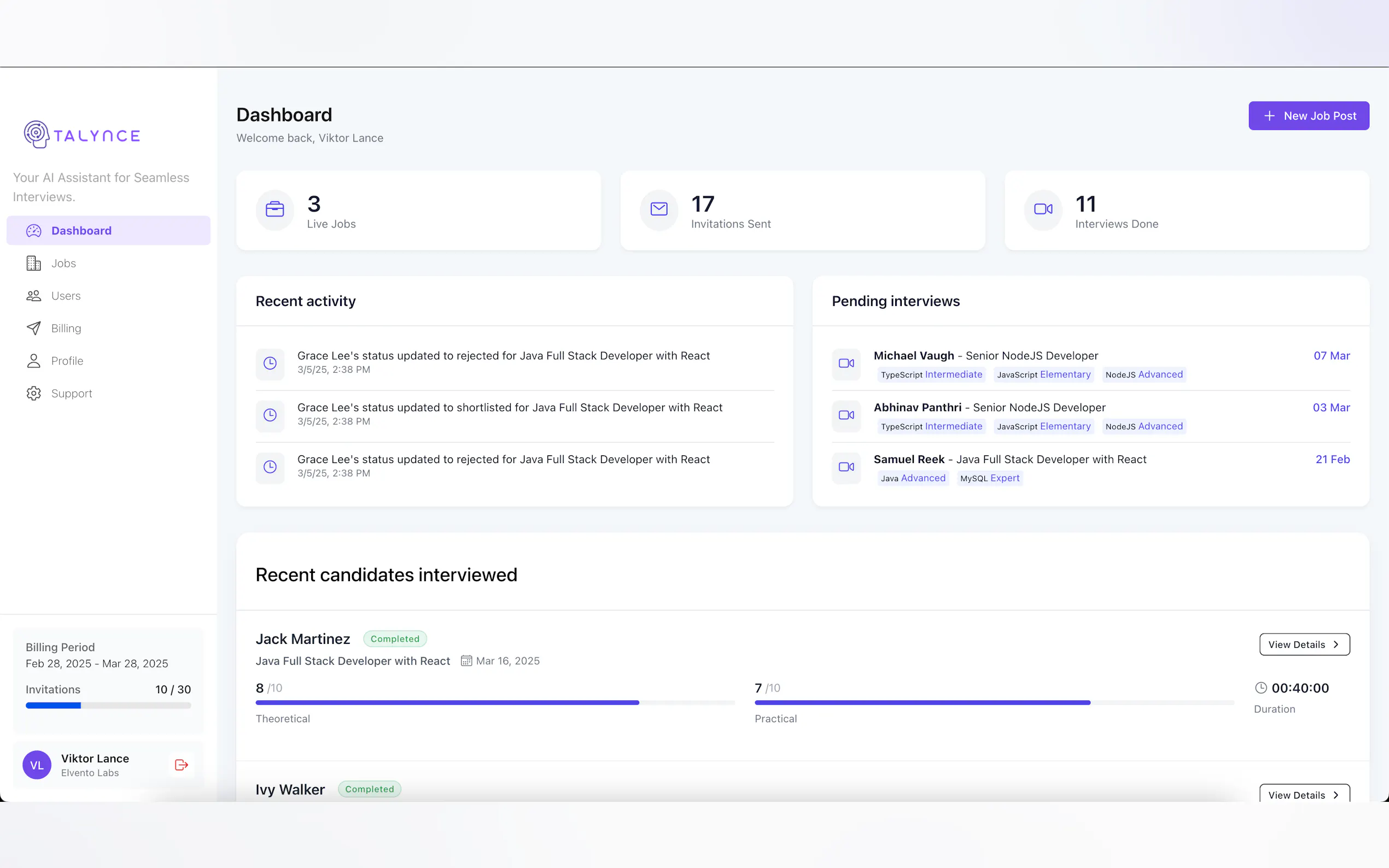Screen dimensions: 1389x868
Task: Click video icon next to Michael Vaugh
Action: pos(846,363)
